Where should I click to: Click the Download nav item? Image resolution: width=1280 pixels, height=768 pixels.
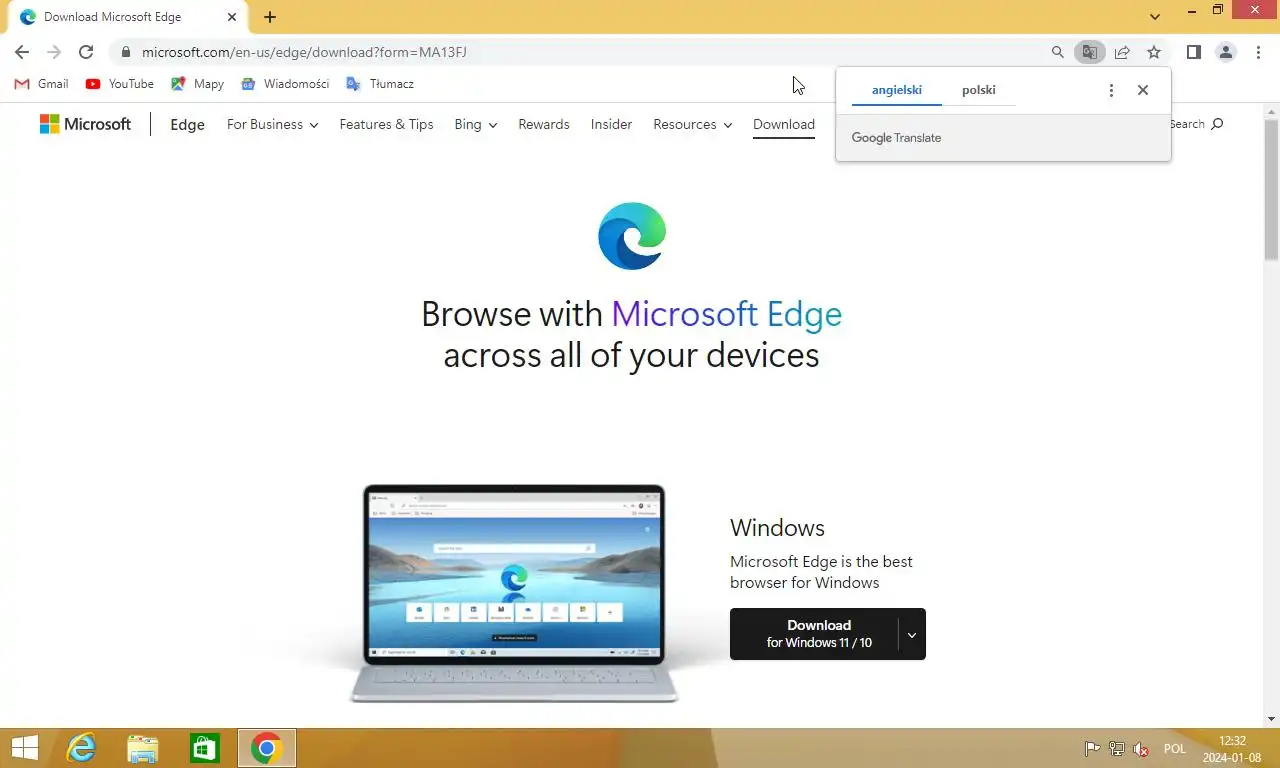tap(784, 125)
